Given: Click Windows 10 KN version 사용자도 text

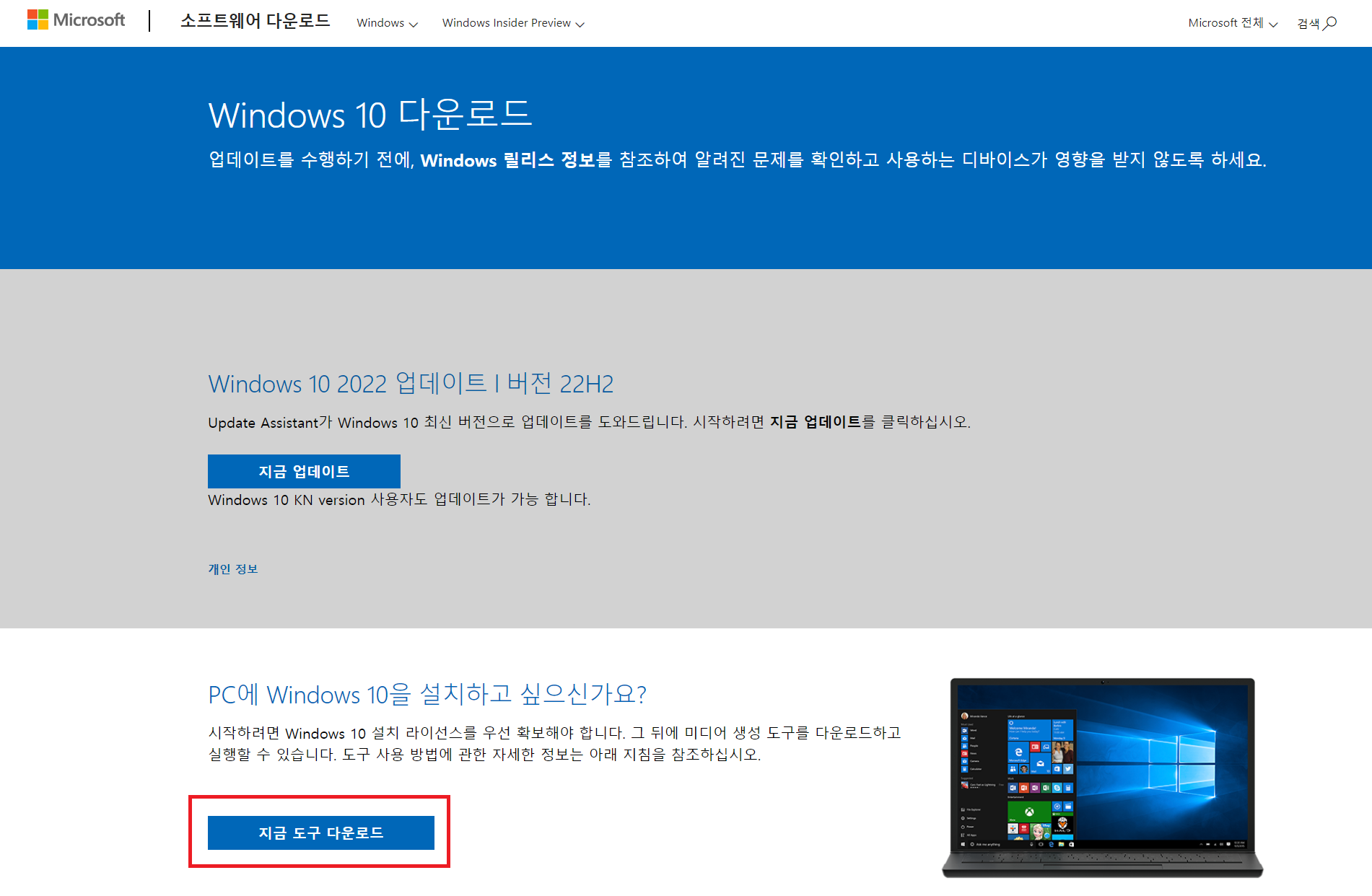Looking at the screenshot, I should [x=399, y=499].
